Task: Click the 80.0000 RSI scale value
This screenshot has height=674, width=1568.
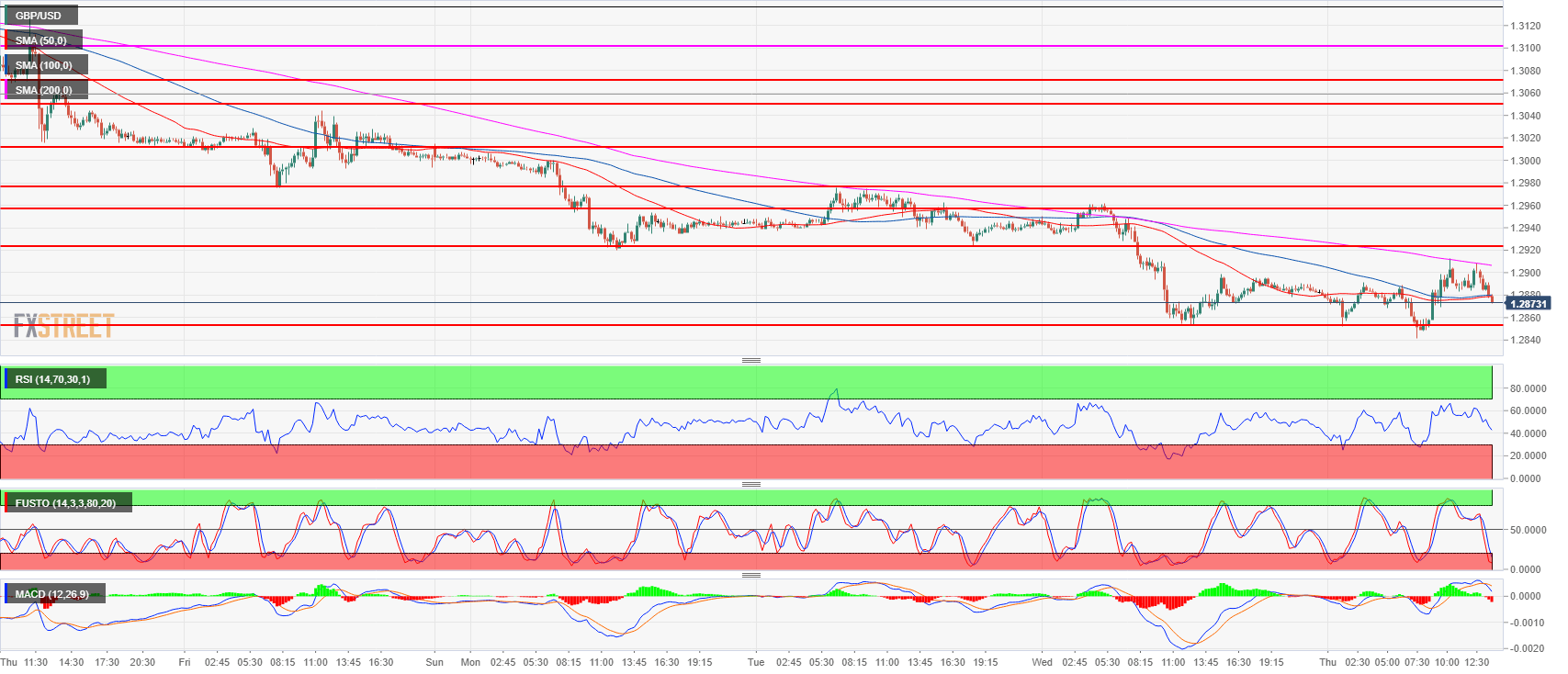Action: [x=1529, y=388]
